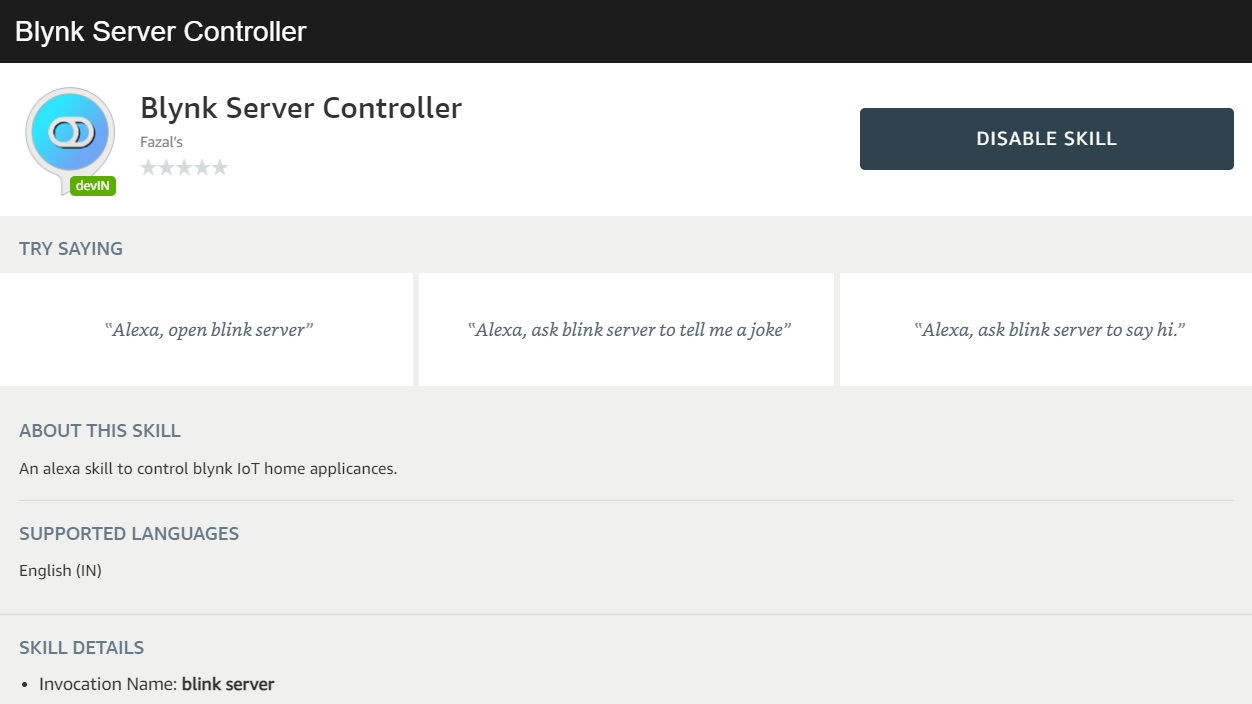1252x704 pixels.
Task: Click the ABOUT THIS SKILL heading
Action: coord(100,431)
